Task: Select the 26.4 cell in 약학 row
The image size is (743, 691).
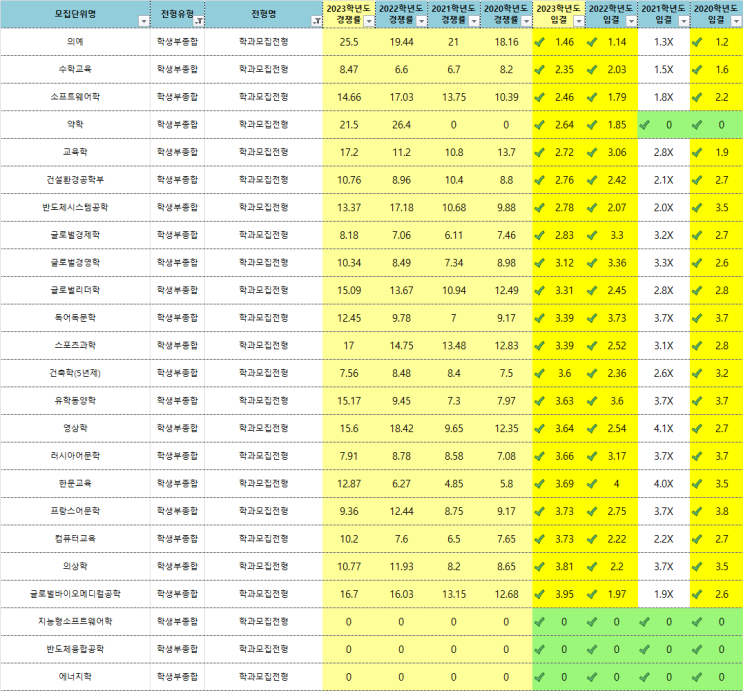Action: [401, 125]
